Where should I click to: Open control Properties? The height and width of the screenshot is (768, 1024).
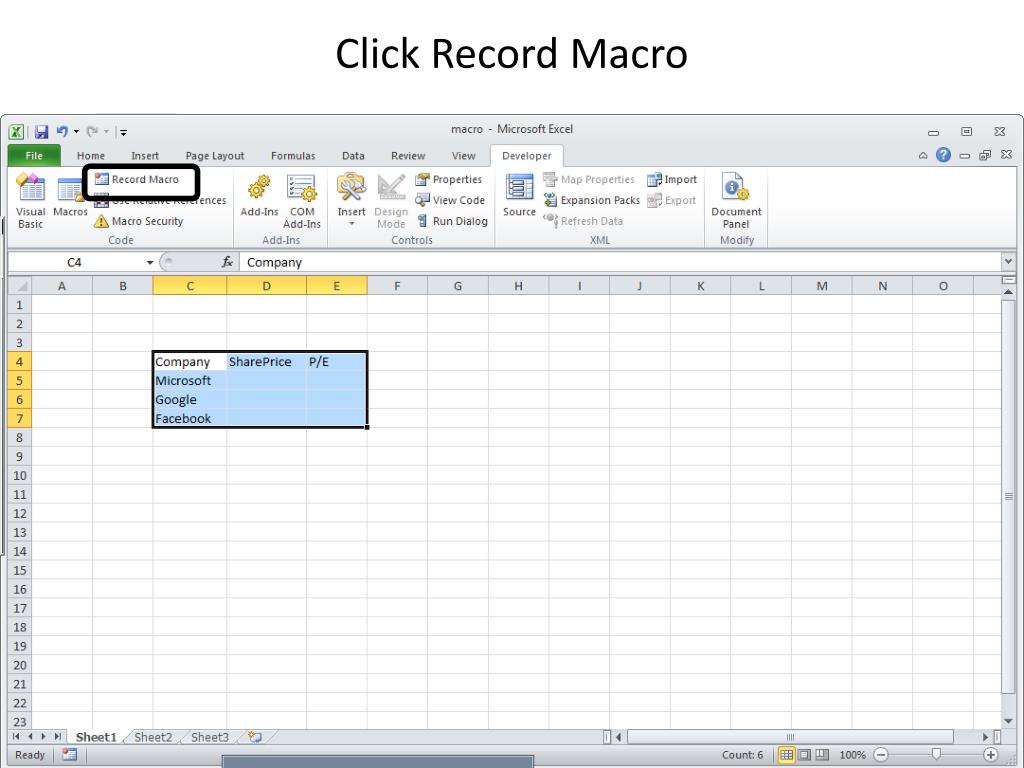point(449,180)
